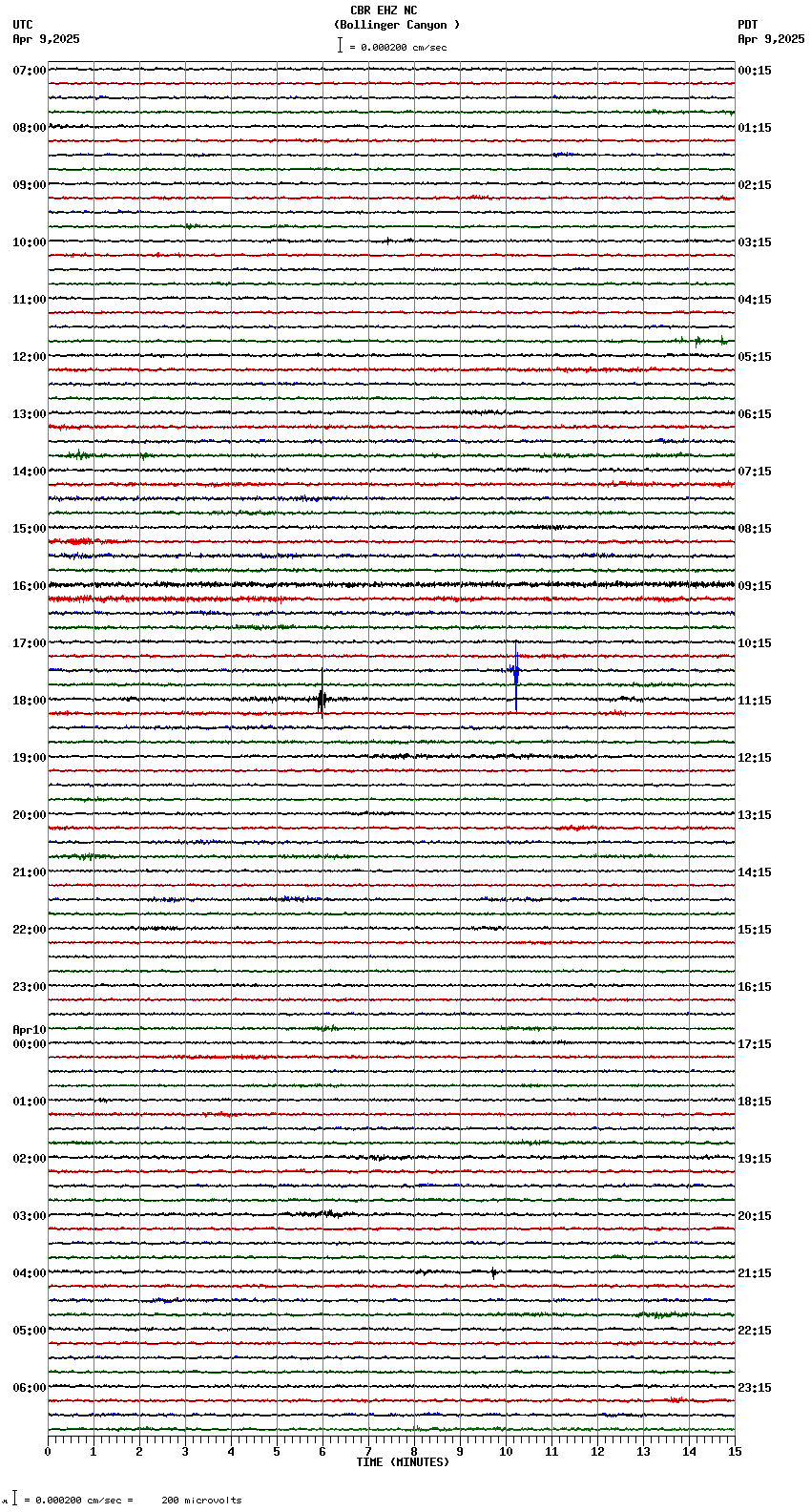Click the '22:00' UTC time label
The width and height of the screenshot is (811, 1512).
(x=30, y=930)
